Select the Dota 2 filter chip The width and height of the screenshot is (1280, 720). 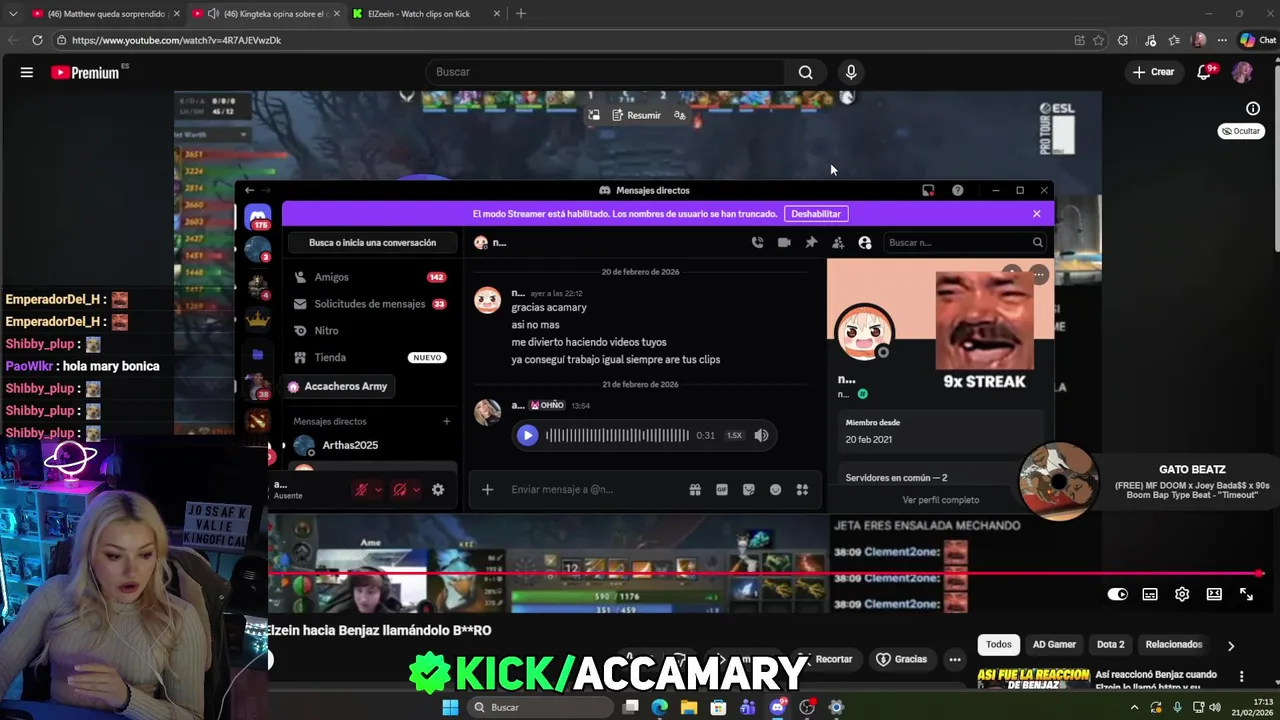click(x=1110, y=645)
